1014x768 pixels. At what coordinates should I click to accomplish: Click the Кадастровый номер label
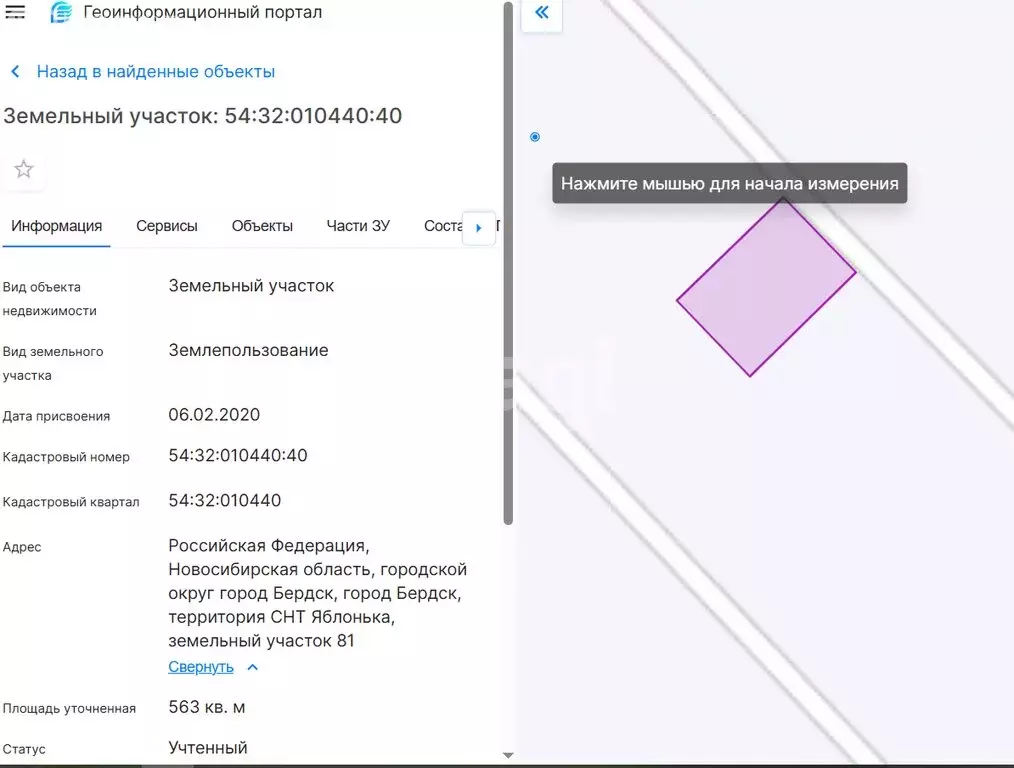(66, 456)
